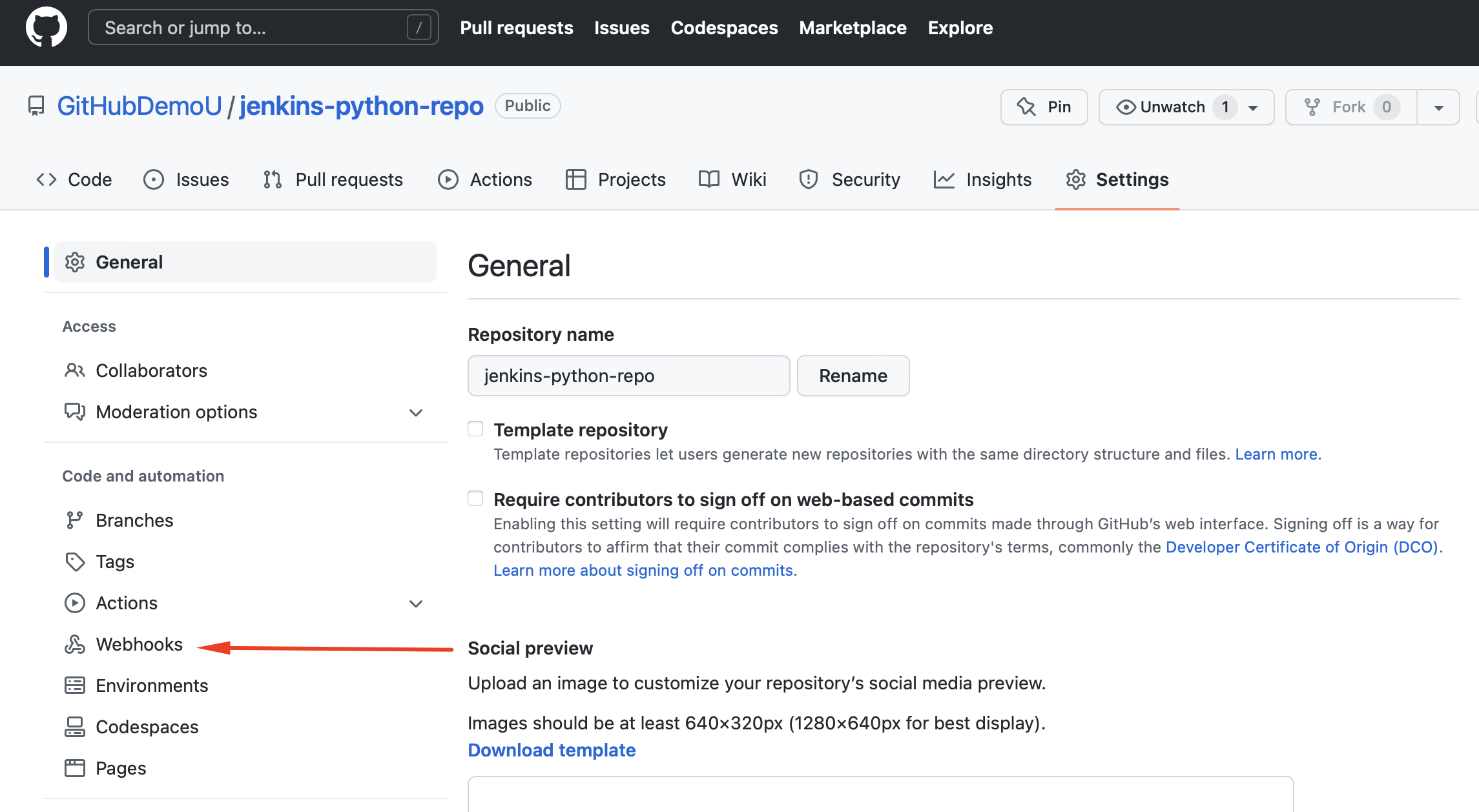
Task: Open Branches settings page
Action: (x=134, y=520)
